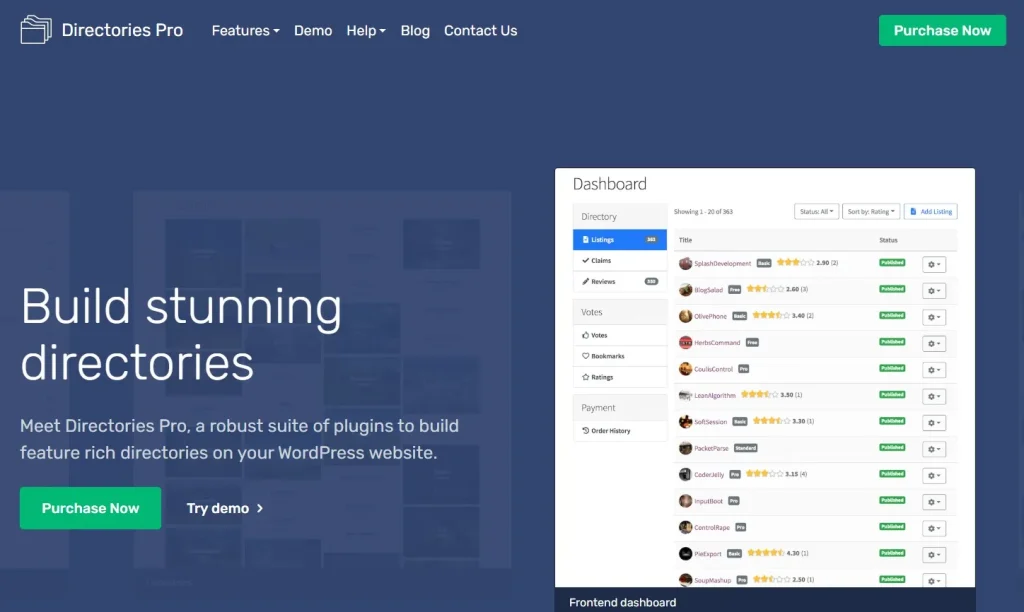Image resolution: width=1024 pixels, height=612 pixels.
Task: Click the Listings count badge
Action: tap(651, 240)
